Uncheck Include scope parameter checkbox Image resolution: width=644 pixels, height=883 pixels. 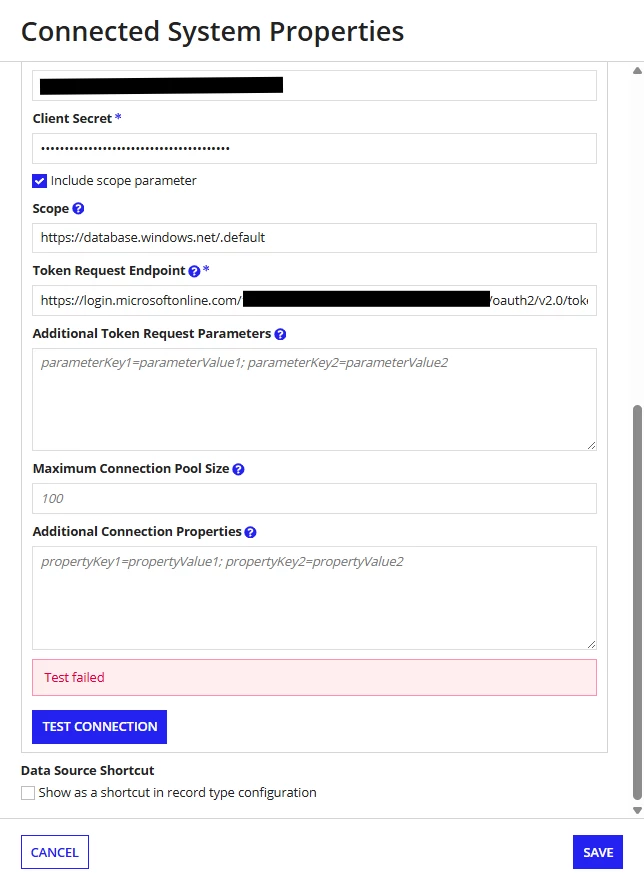pyautogui.click(x=39, y=181)
